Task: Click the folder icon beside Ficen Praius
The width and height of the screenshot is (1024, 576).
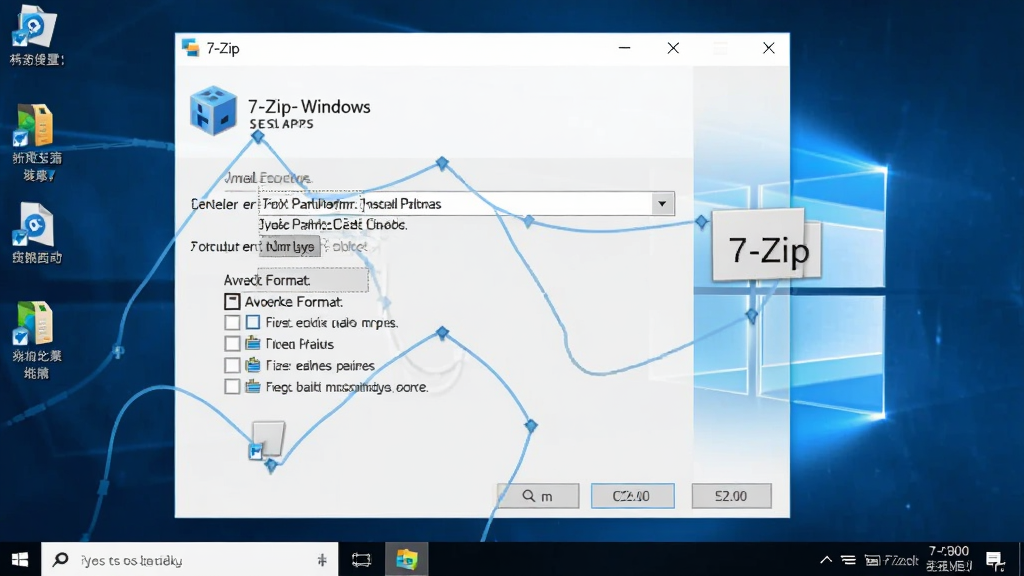Action: pyautogui.click(x=253, y=343)
